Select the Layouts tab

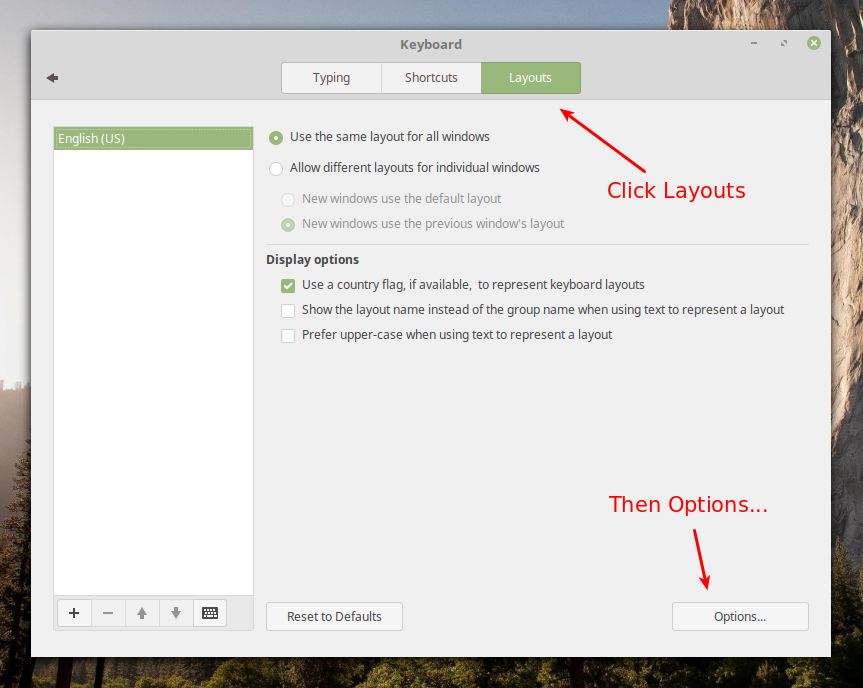(x=530, y=78)
